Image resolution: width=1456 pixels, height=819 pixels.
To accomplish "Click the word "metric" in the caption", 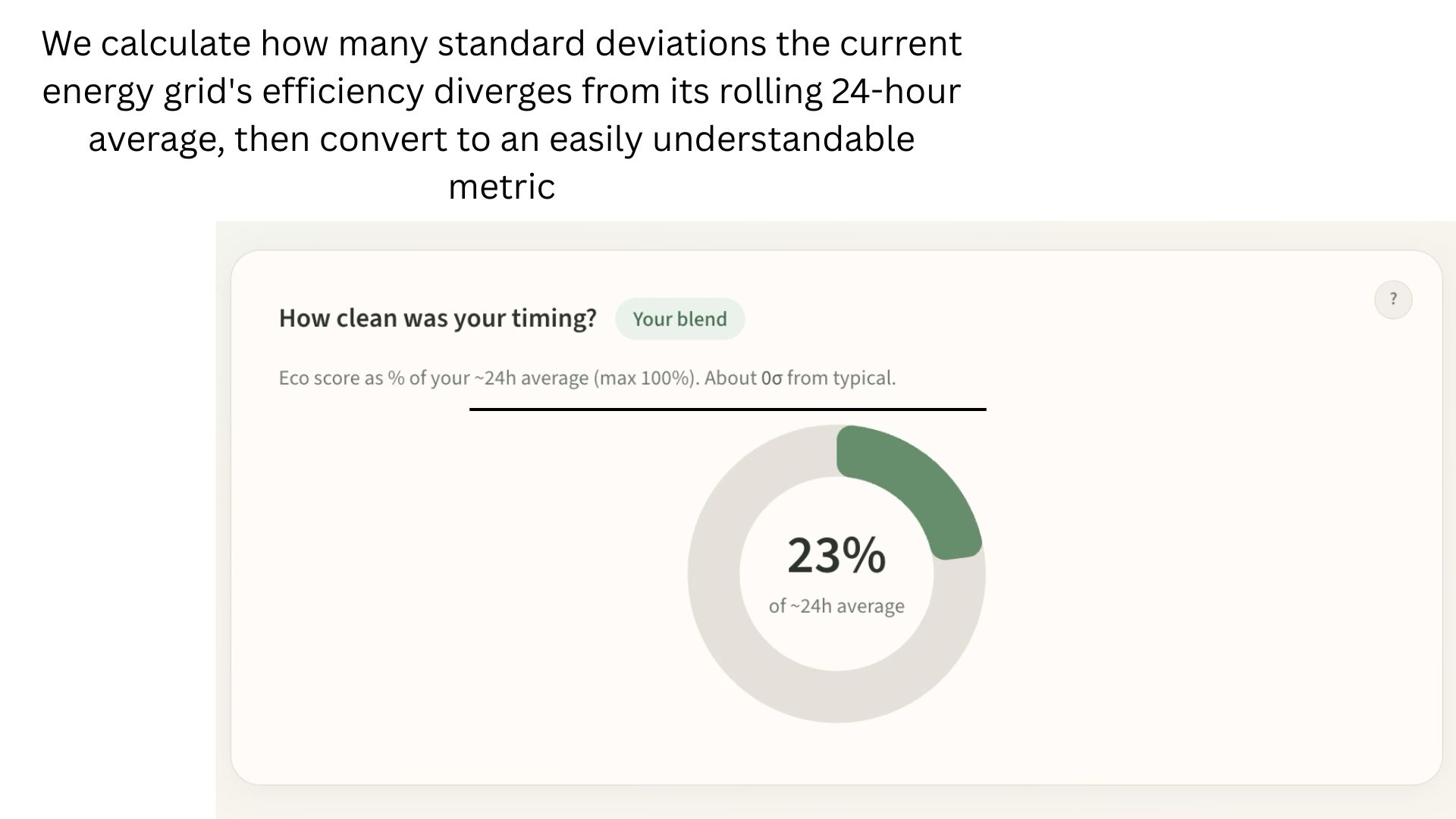I will point(501,187).
